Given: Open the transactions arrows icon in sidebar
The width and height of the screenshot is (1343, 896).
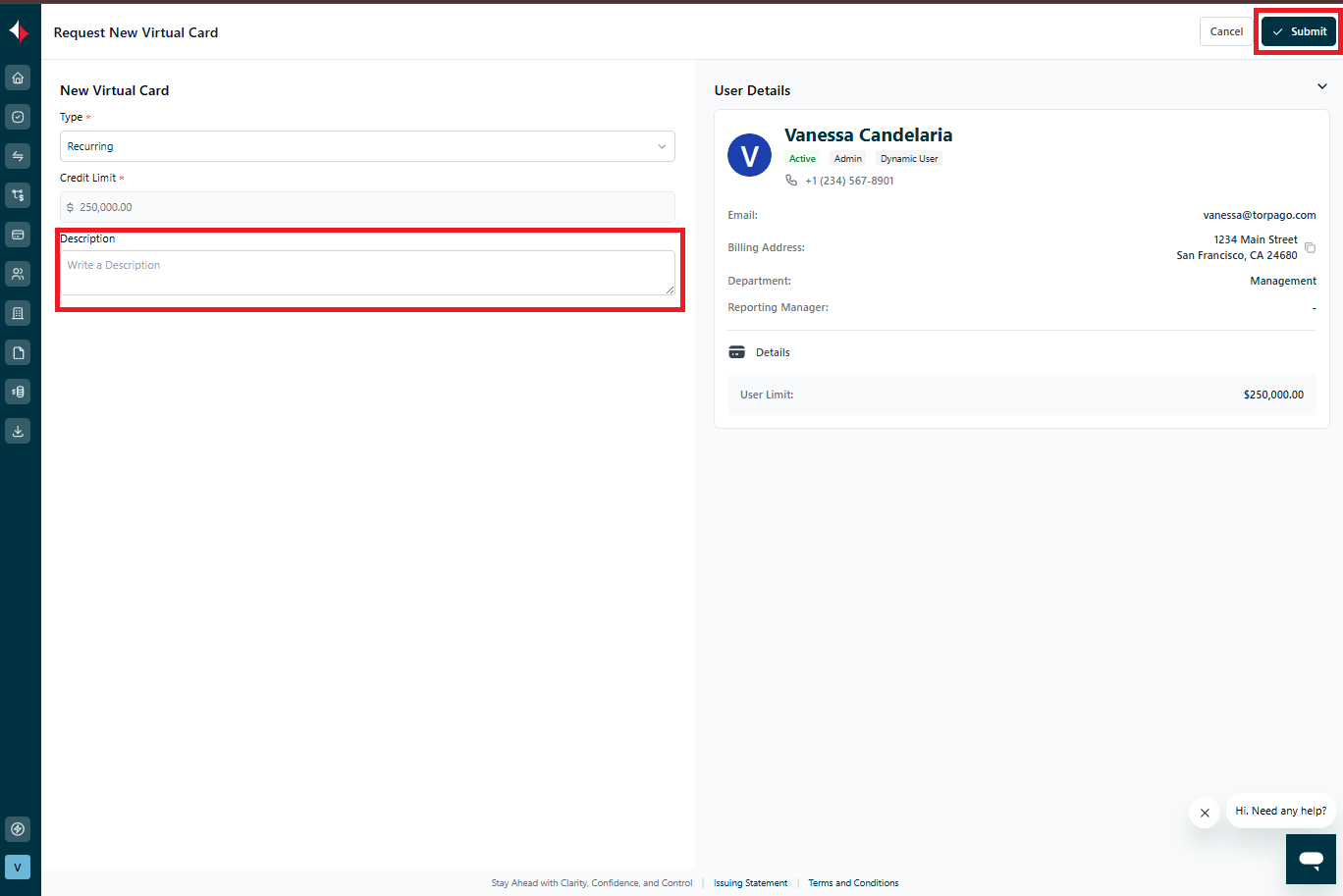Looking at the screenshot, I should tap(18, 156).
